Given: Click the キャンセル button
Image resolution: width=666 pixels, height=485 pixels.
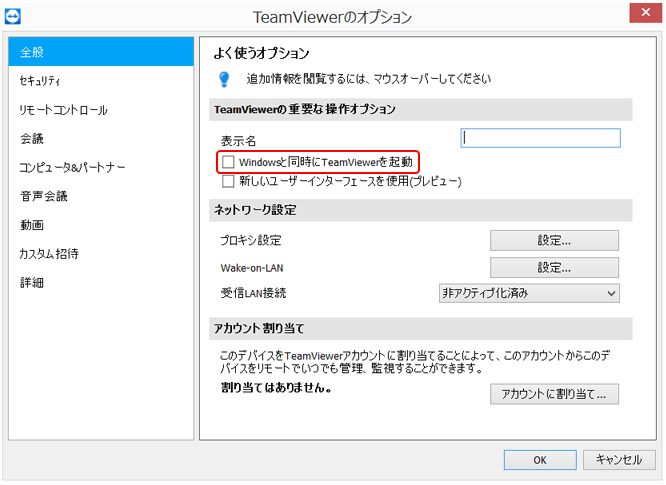Looking at the screenshot, I should coord(619,460).
